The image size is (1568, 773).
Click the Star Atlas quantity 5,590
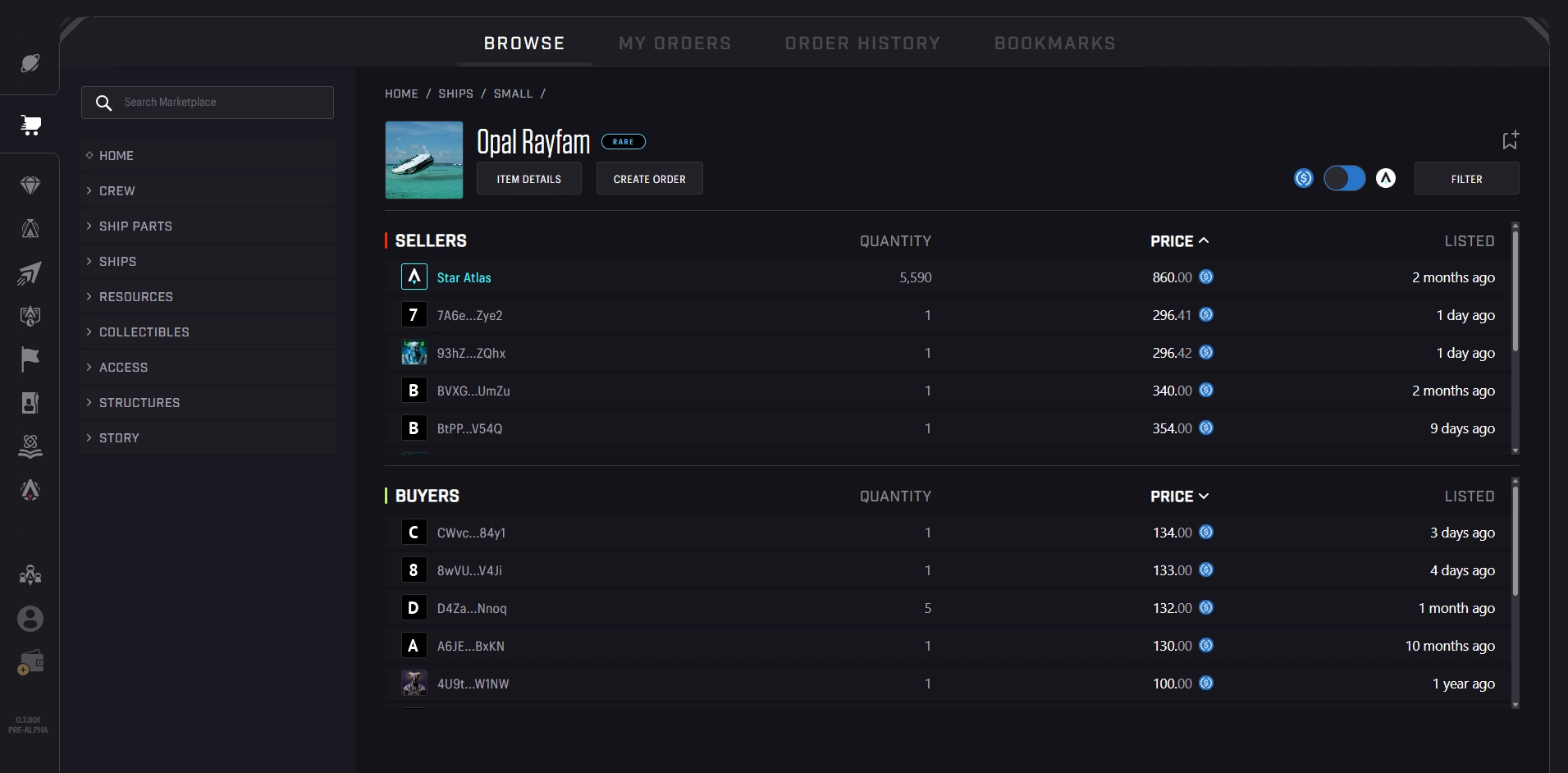(916, 277)
